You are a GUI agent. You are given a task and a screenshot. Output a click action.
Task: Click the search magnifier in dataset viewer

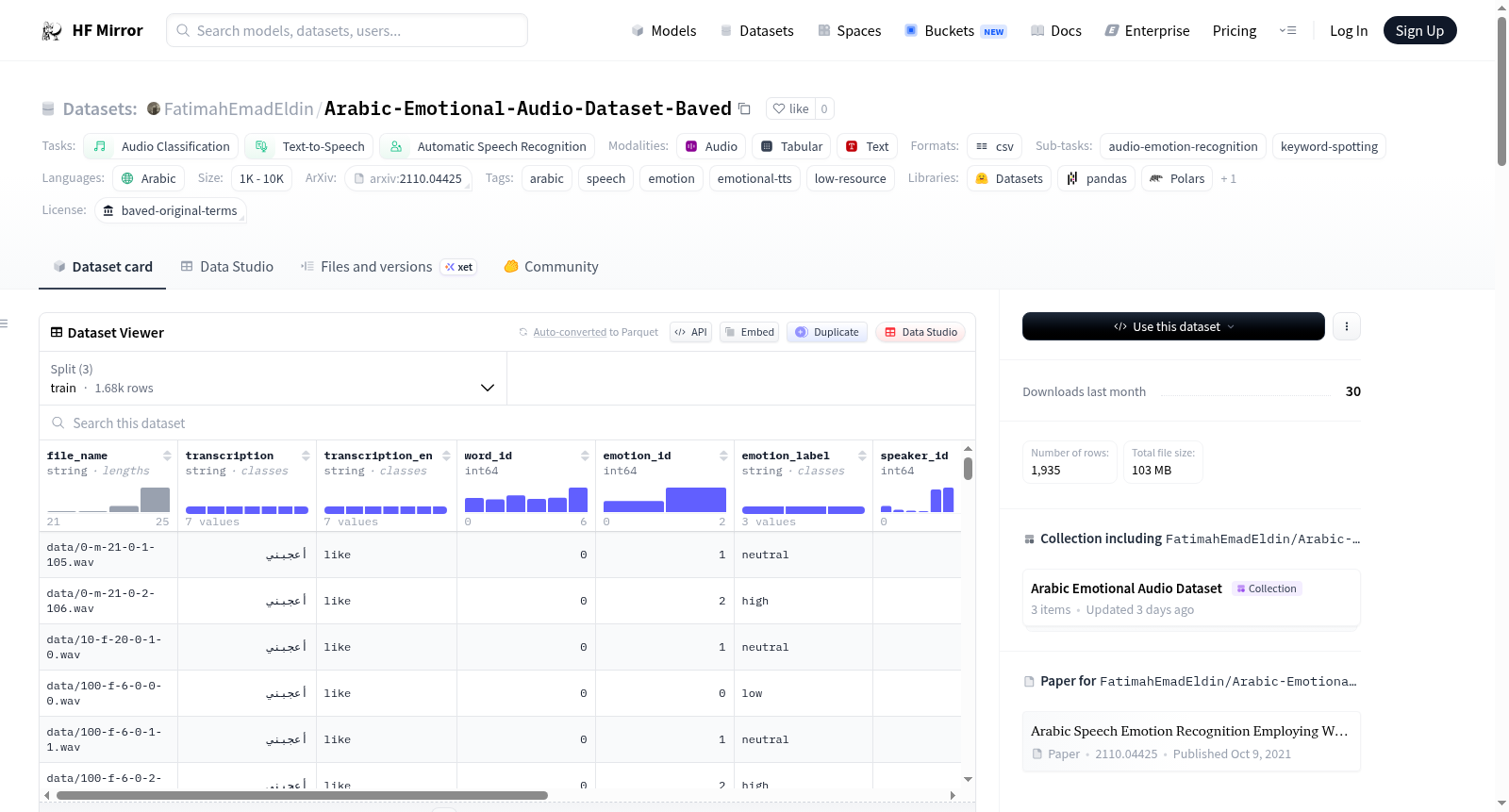click(58, 423)
